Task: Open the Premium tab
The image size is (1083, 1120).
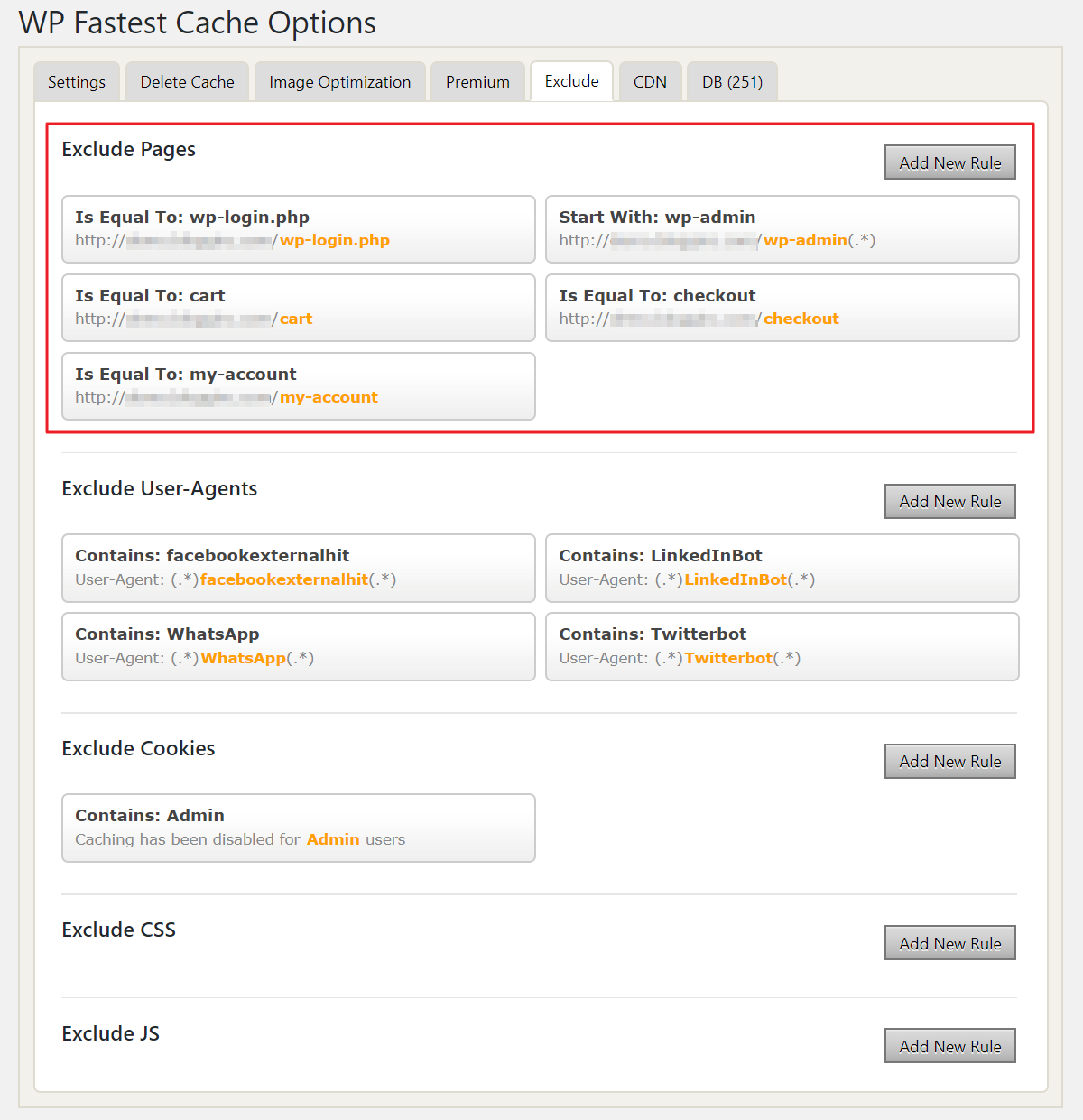Action: point(477,82)
